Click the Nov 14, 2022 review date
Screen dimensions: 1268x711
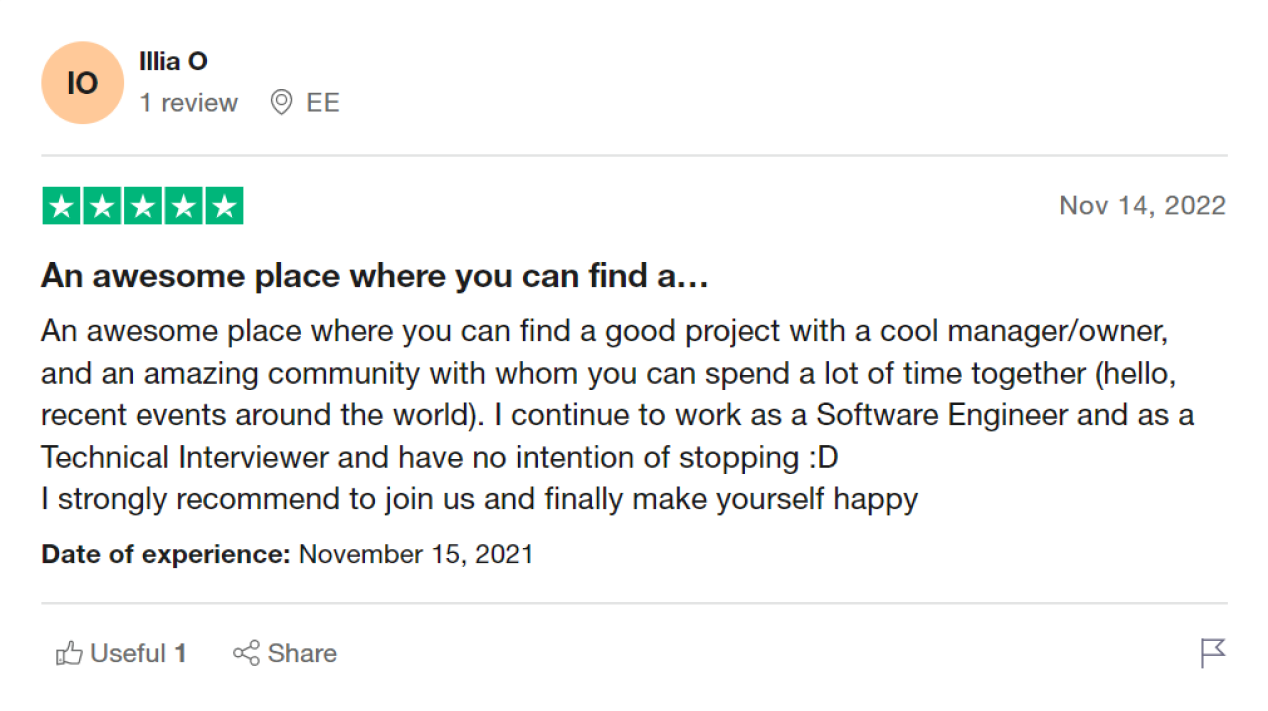click(x=1142, y=206)
